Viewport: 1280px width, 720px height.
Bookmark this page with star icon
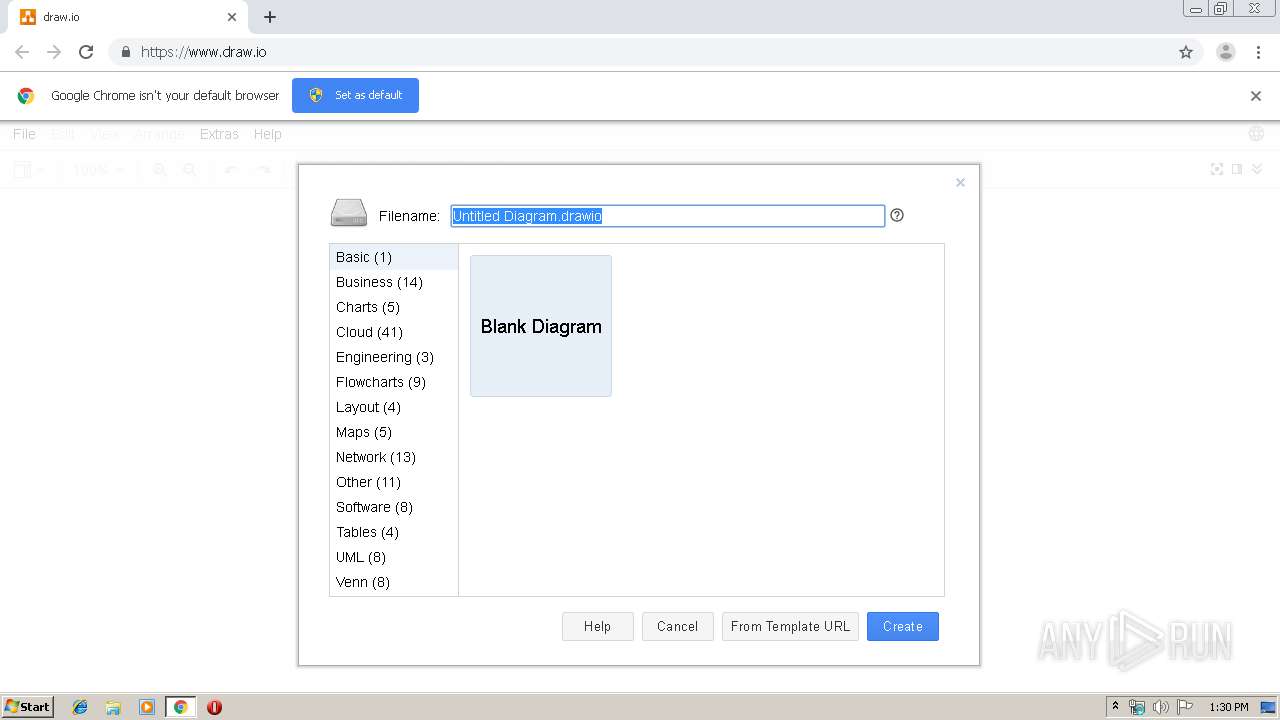[x=1186, y=52]
